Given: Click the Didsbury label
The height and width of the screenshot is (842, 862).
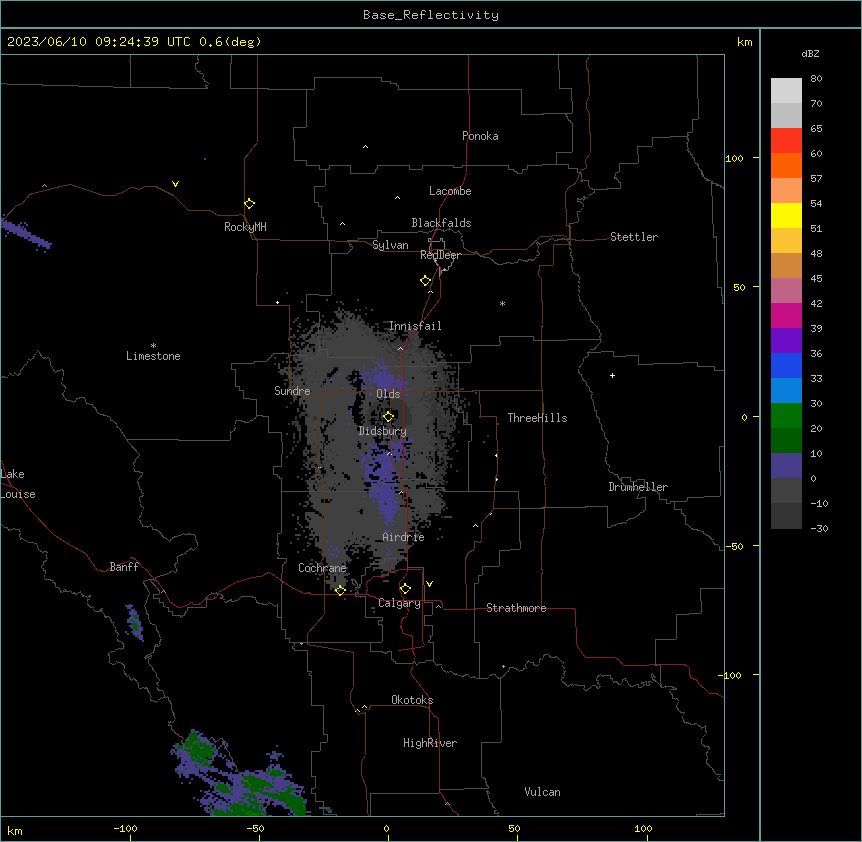Looking at the screenshot, I should coord(382,431).
